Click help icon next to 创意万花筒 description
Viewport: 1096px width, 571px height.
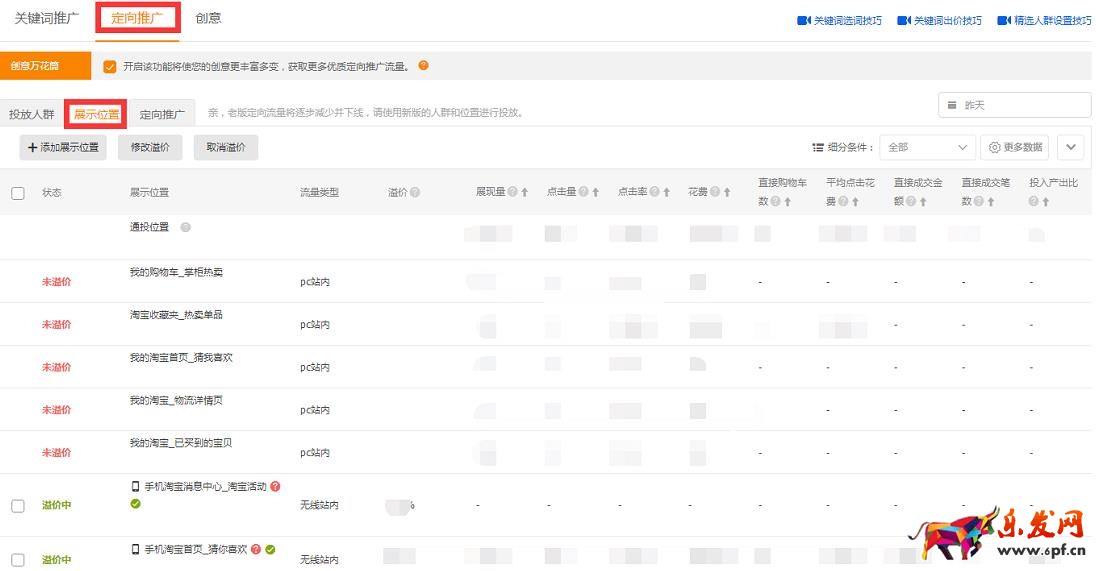pos(424,66)
